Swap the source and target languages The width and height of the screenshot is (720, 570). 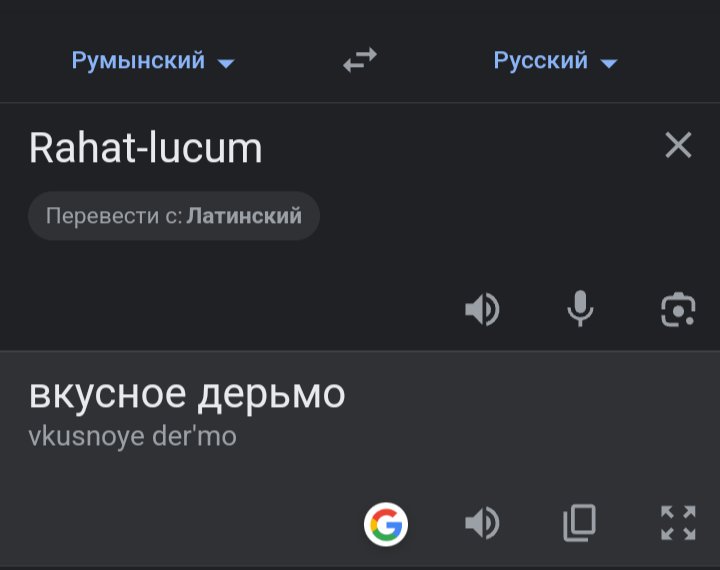coord(360,61)
